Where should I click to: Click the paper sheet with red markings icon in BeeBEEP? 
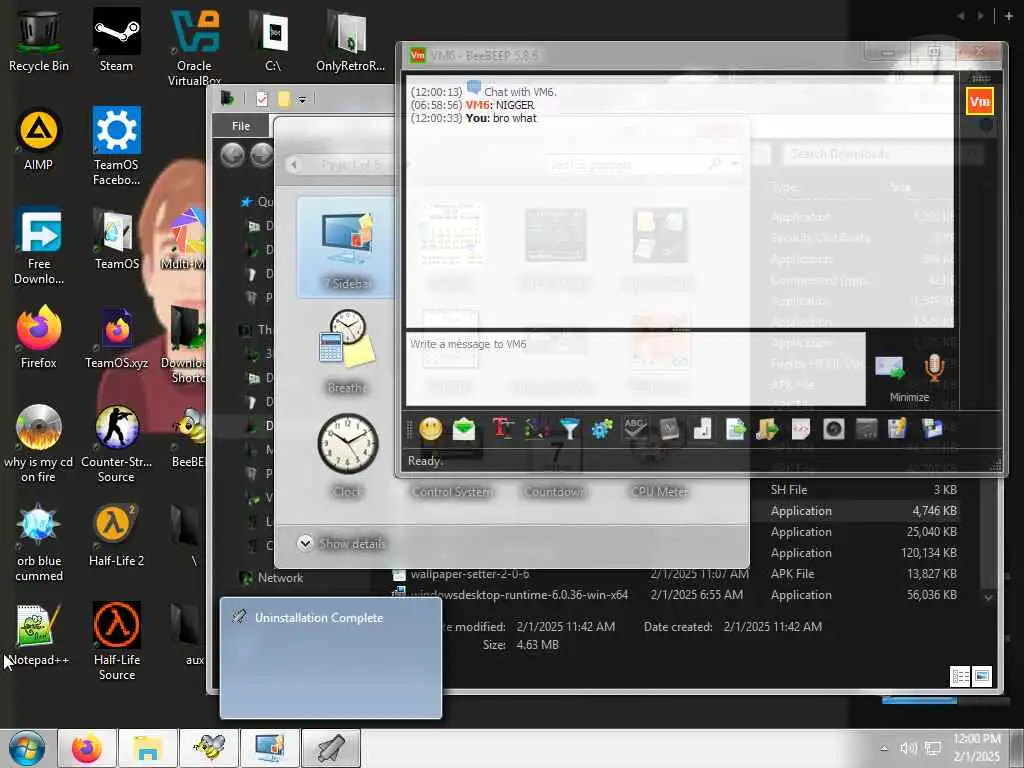click(x=801, y=429)
